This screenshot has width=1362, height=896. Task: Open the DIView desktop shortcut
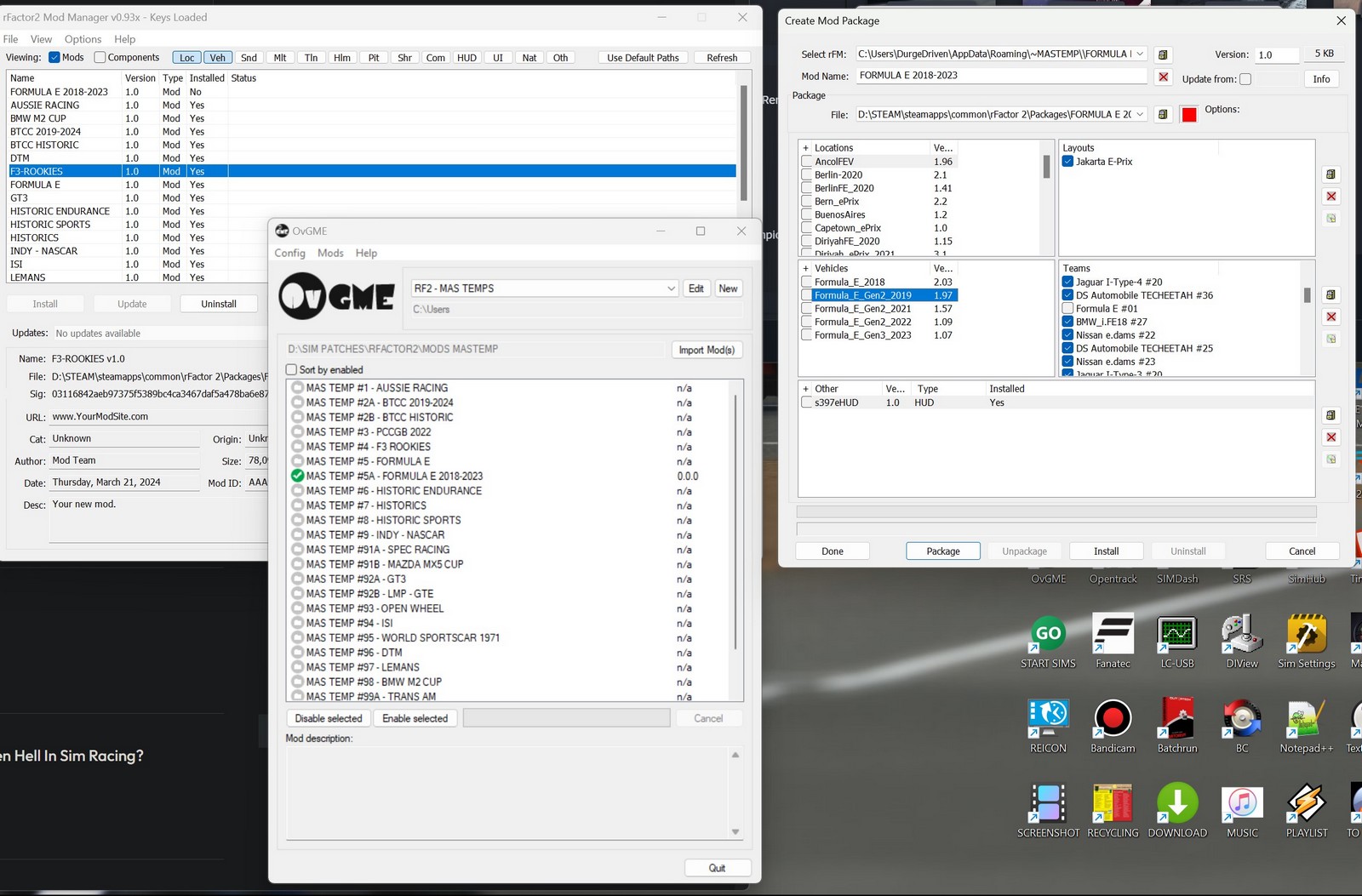click(x=1242, y=641)
